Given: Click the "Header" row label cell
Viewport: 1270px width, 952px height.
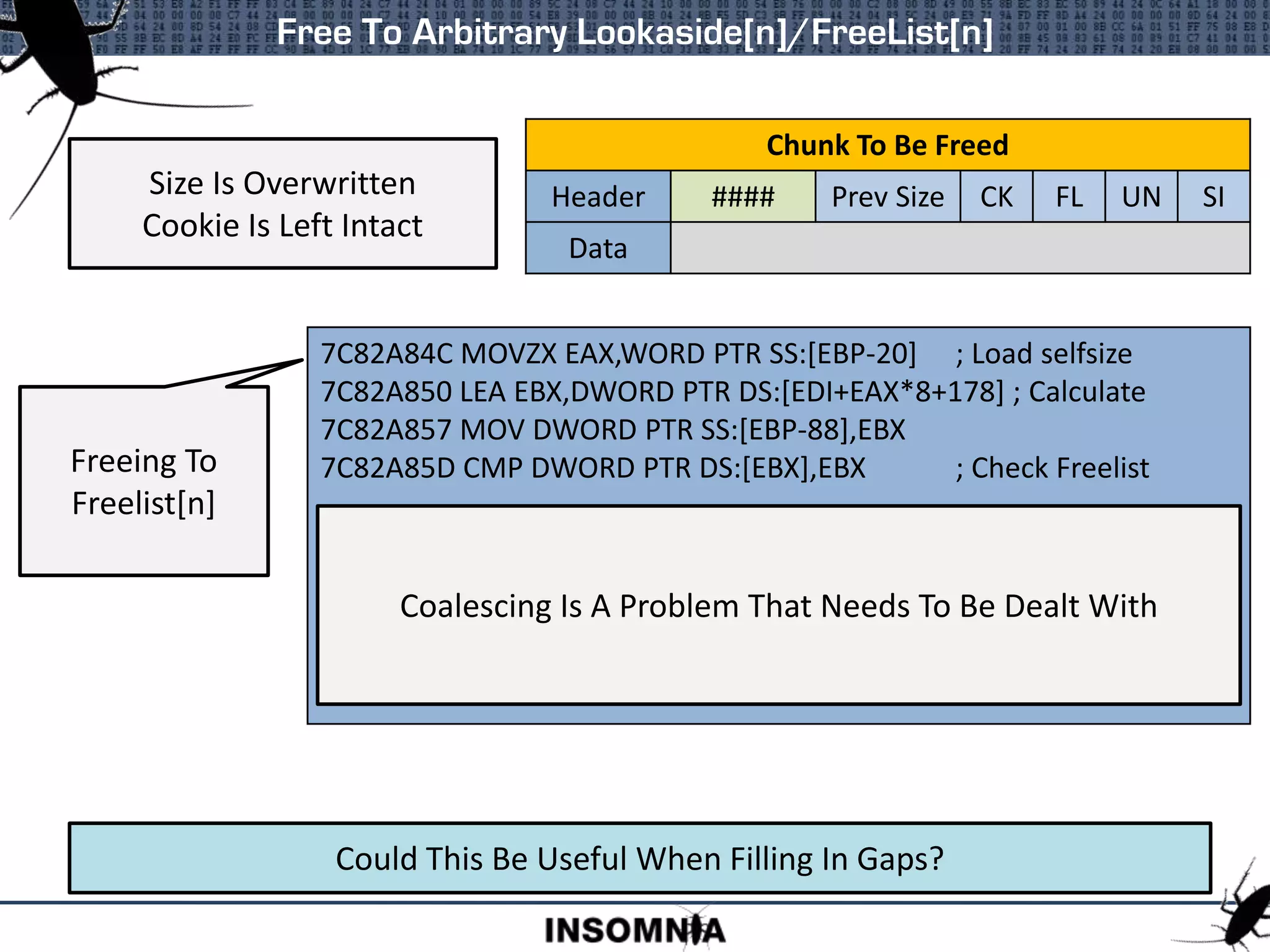Looking at the screenshot, I should point(598,196).
